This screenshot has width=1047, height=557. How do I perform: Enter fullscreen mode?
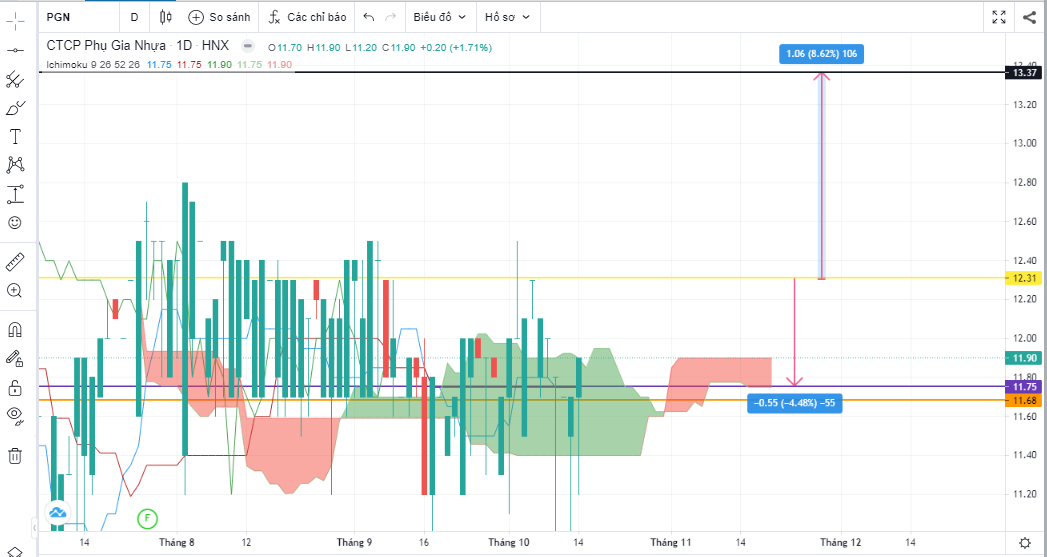[x=998, y=17]
